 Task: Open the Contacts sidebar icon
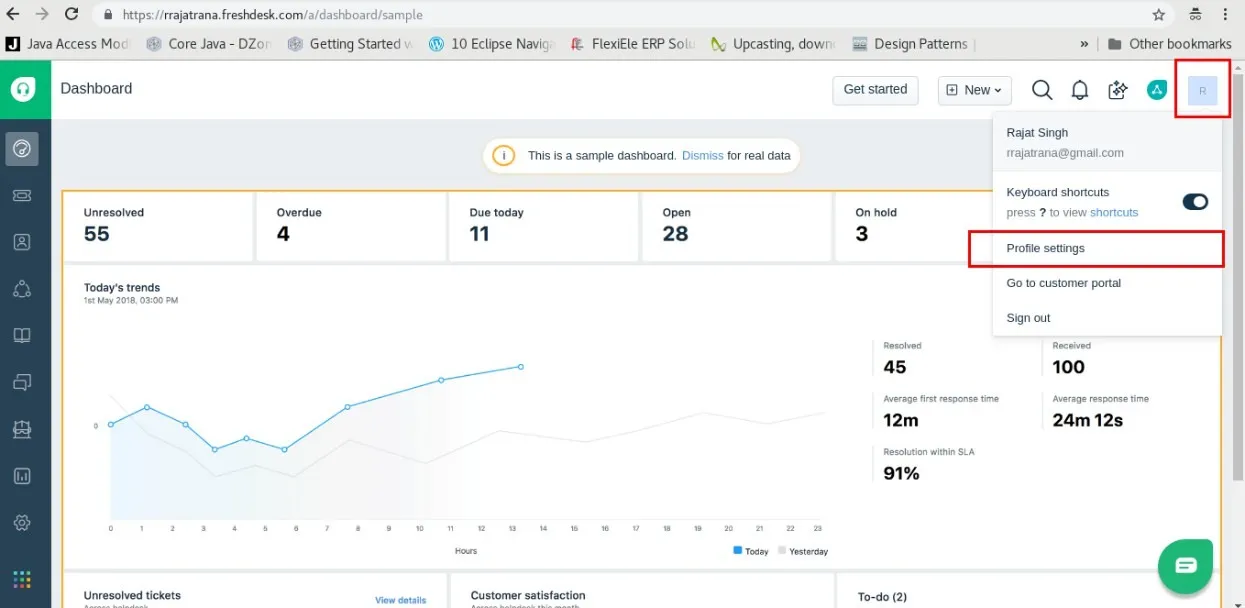22,242
